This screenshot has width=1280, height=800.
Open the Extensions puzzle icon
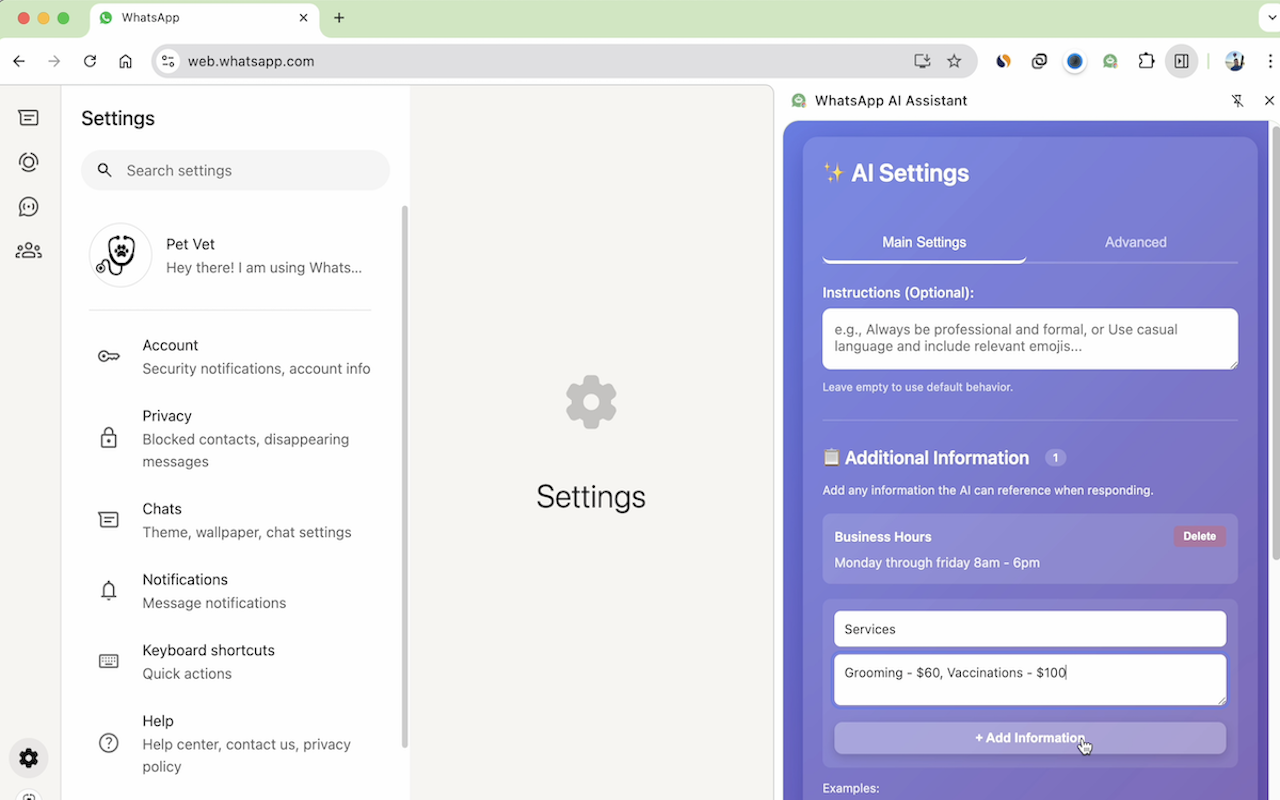(1146, 61)
